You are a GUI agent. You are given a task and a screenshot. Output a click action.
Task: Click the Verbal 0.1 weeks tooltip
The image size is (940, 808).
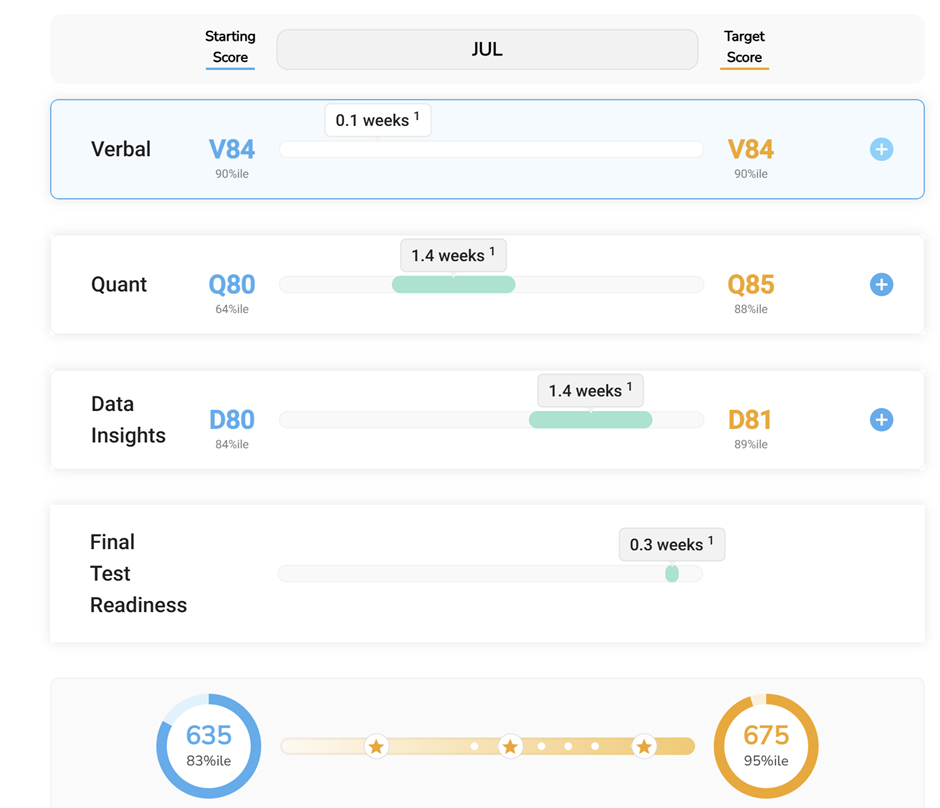click(x=377, y=120)
